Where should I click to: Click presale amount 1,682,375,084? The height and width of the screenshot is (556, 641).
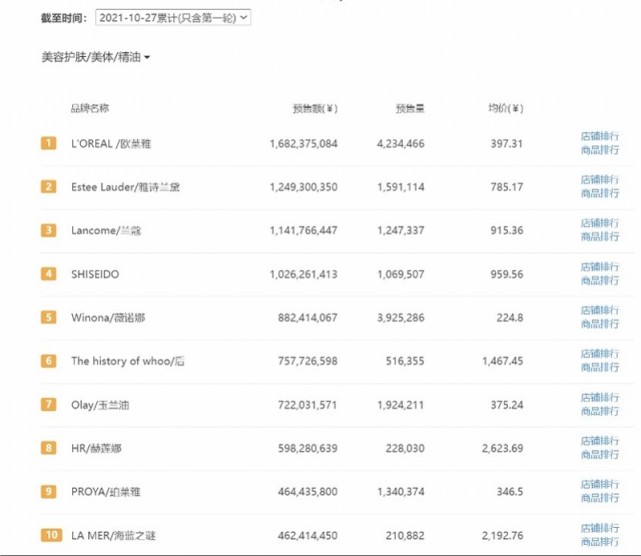click(x=304, y=143)
